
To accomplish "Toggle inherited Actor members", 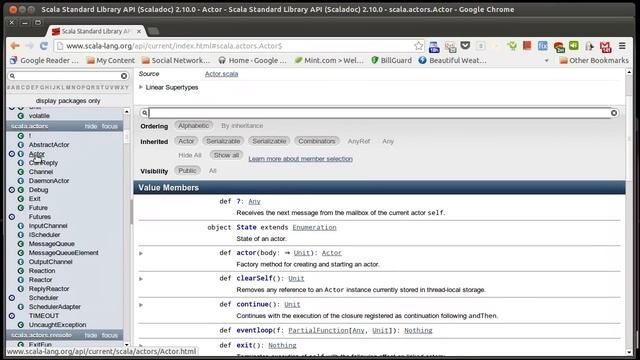I will 186,141.
